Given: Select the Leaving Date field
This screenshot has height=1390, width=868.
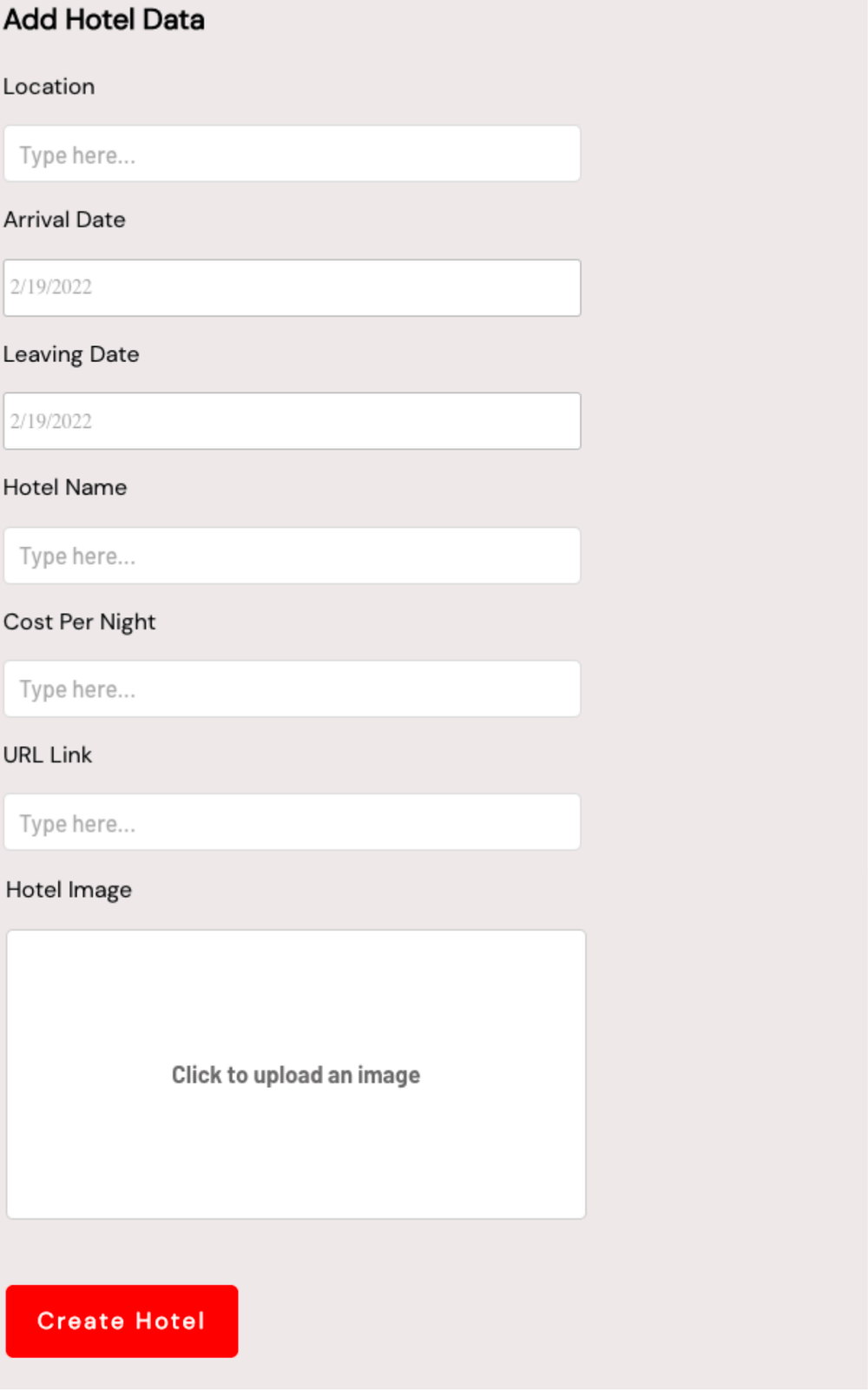Looking at the screenshot, I should (293, 421).
